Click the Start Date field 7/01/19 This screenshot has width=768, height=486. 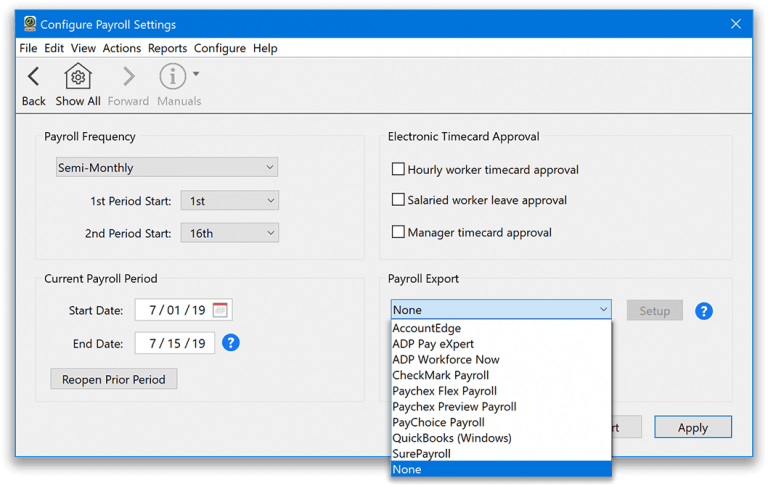(184, 310)
